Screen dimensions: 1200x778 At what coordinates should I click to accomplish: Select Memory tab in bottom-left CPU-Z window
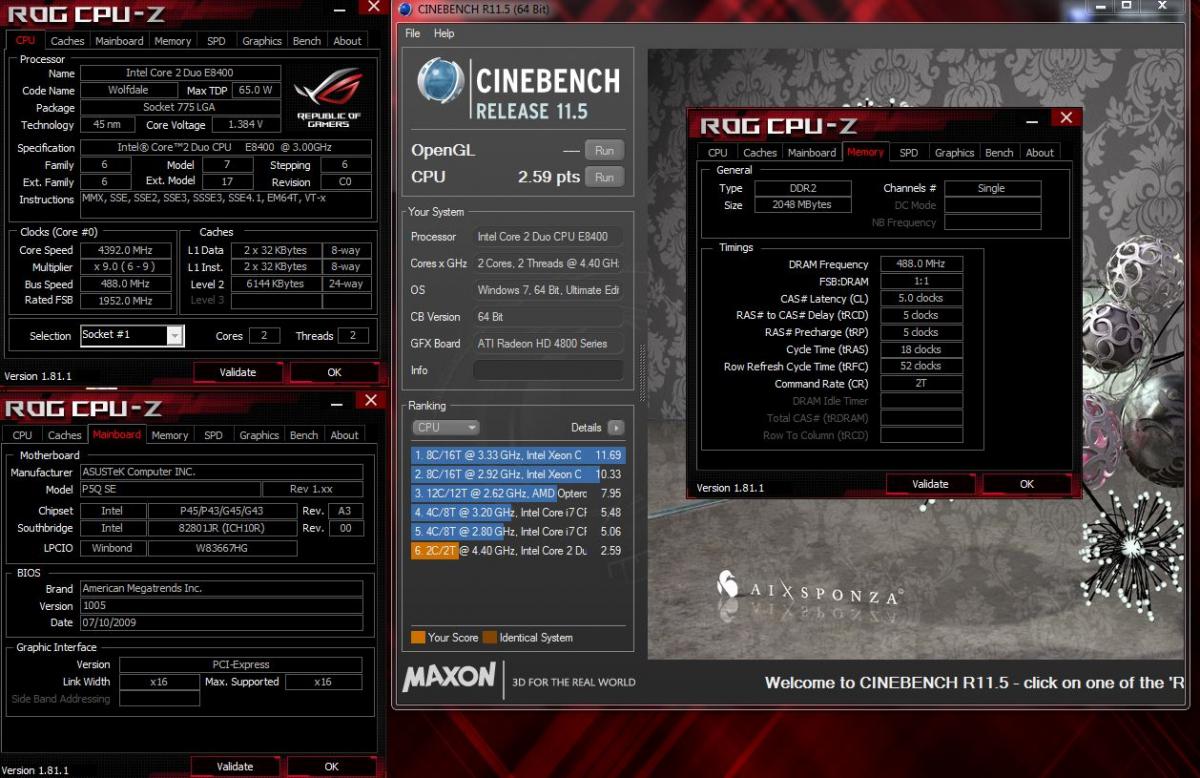tap(169, 435)
